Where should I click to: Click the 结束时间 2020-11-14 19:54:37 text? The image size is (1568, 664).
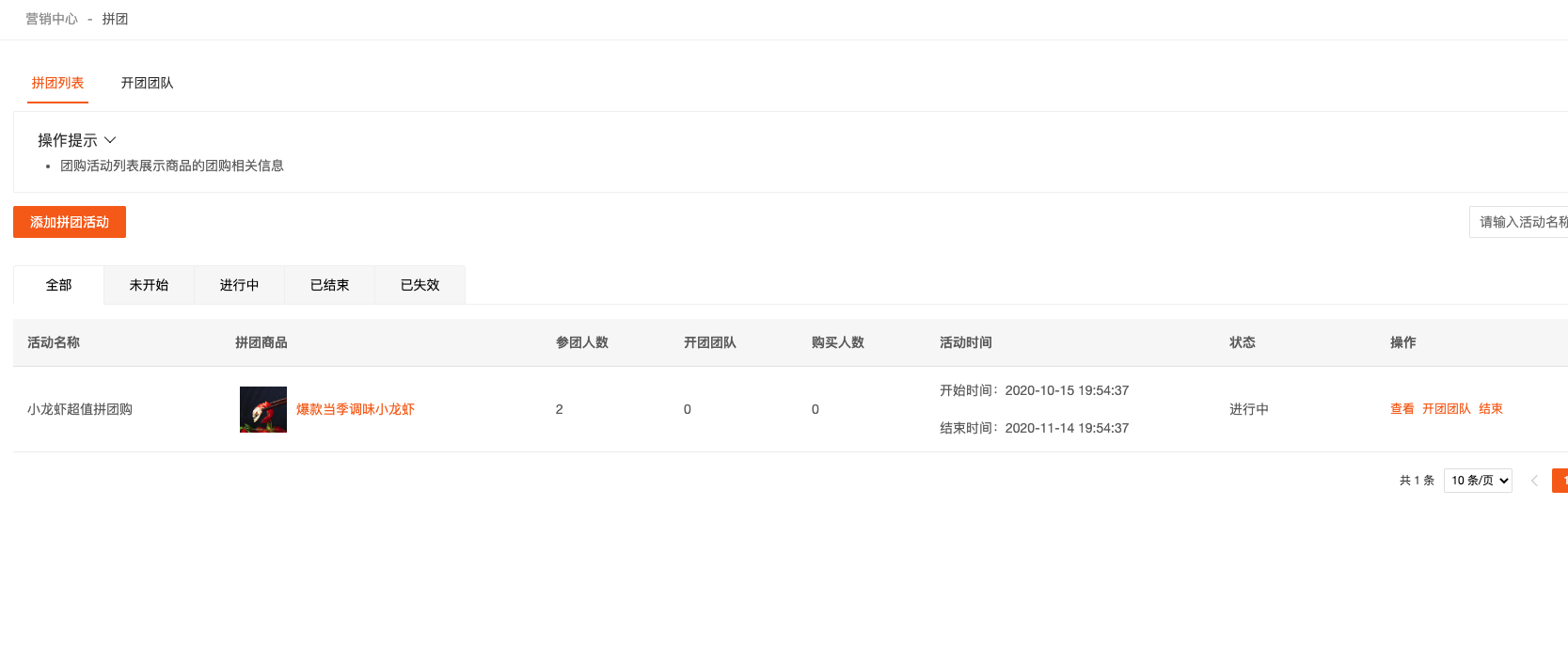point(1035,428)
